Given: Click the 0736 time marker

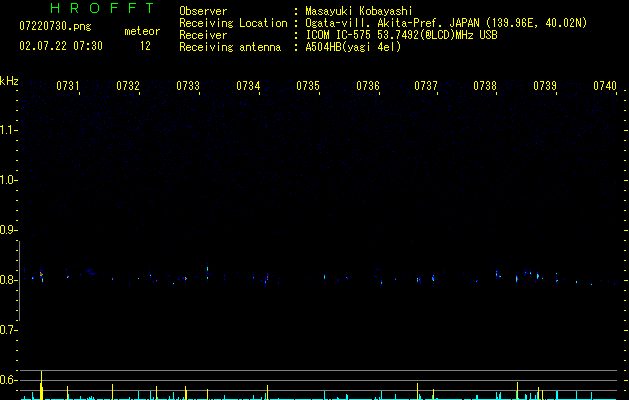Looking at the screenshot, I should tap(368, 86).
